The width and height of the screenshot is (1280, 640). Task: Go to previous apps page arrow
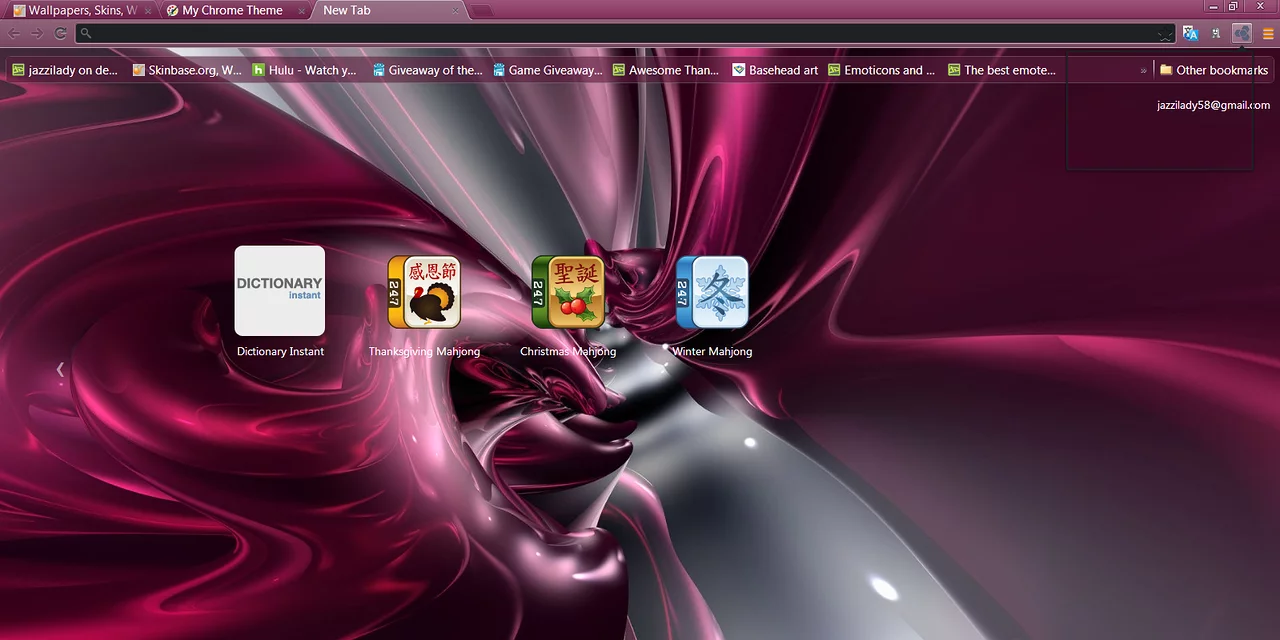point(60,369)
